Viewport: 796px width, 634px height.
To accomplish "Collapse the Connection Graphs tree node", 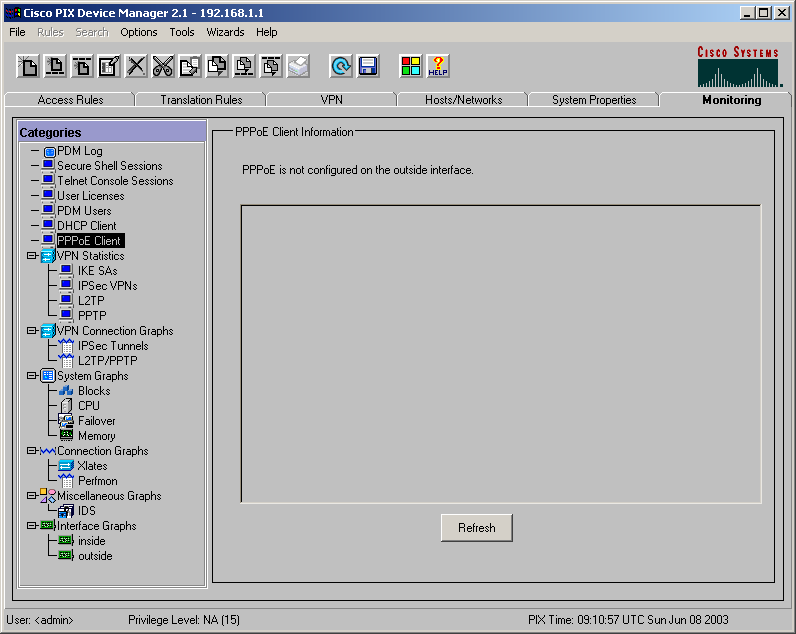I will click(31, 450).
